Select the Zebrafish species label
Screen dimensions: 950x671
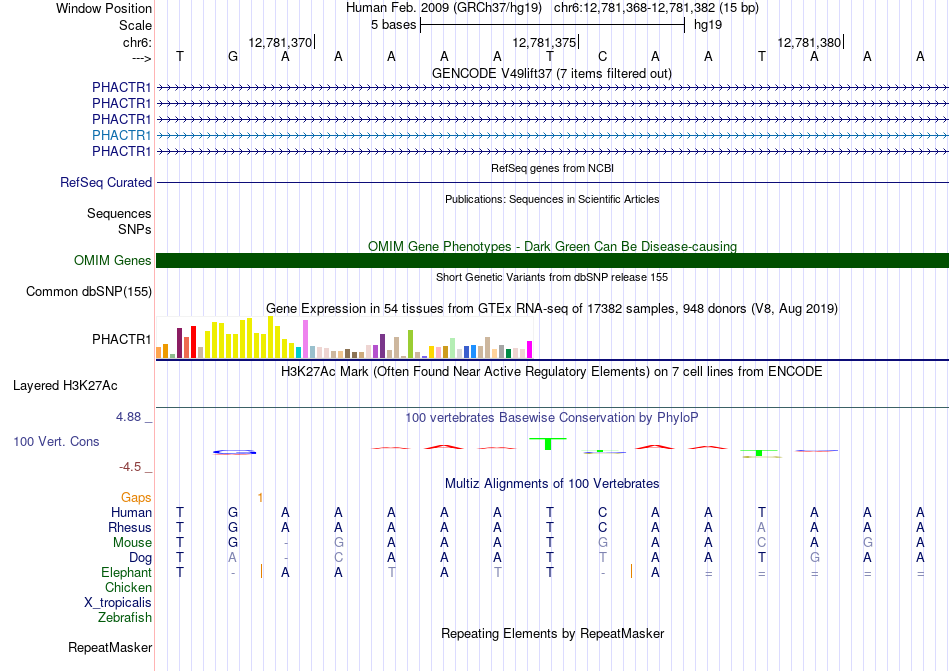pyautogui.click(x=125, y=618)
